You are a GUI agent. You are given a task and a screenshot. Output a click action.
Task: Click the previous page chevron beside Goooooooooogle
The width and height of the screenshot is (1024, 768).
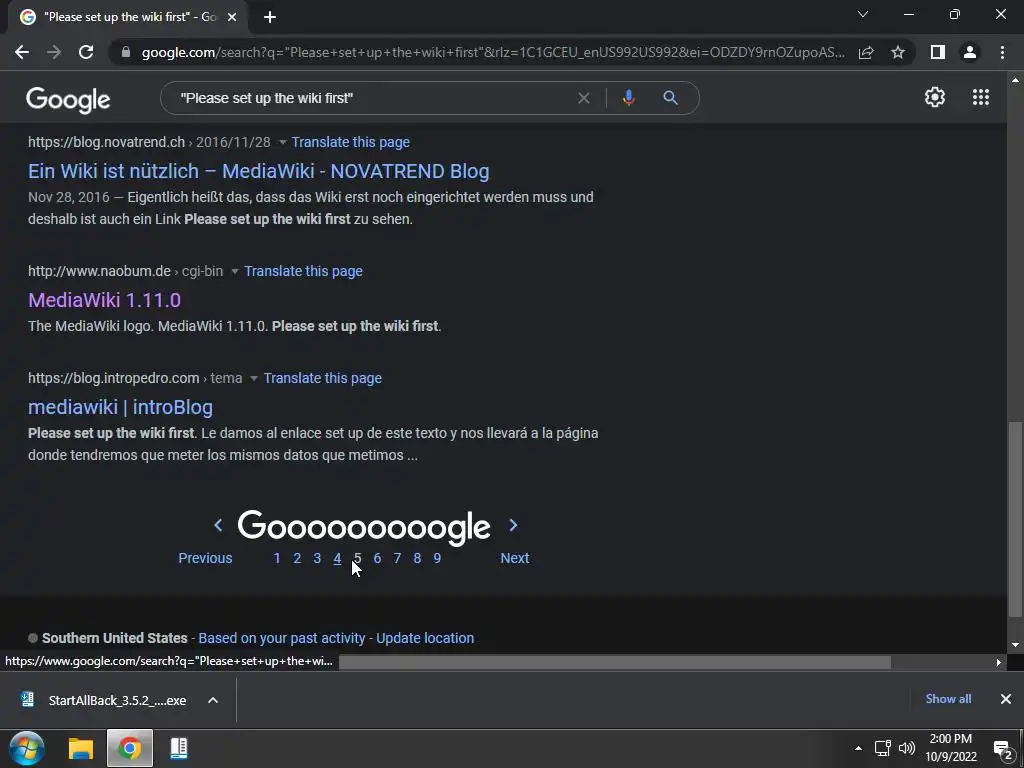(218, 525)
